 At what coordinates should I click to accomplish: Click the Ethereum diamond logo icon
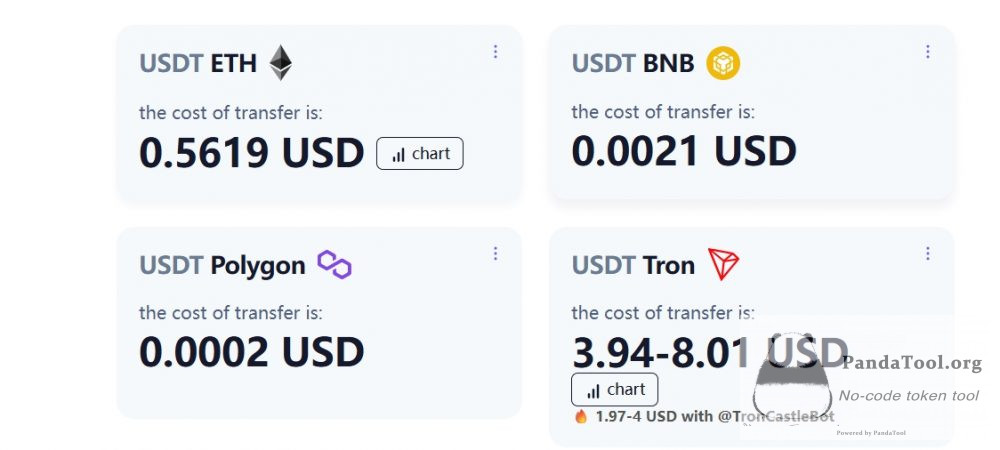coord(280,62)
